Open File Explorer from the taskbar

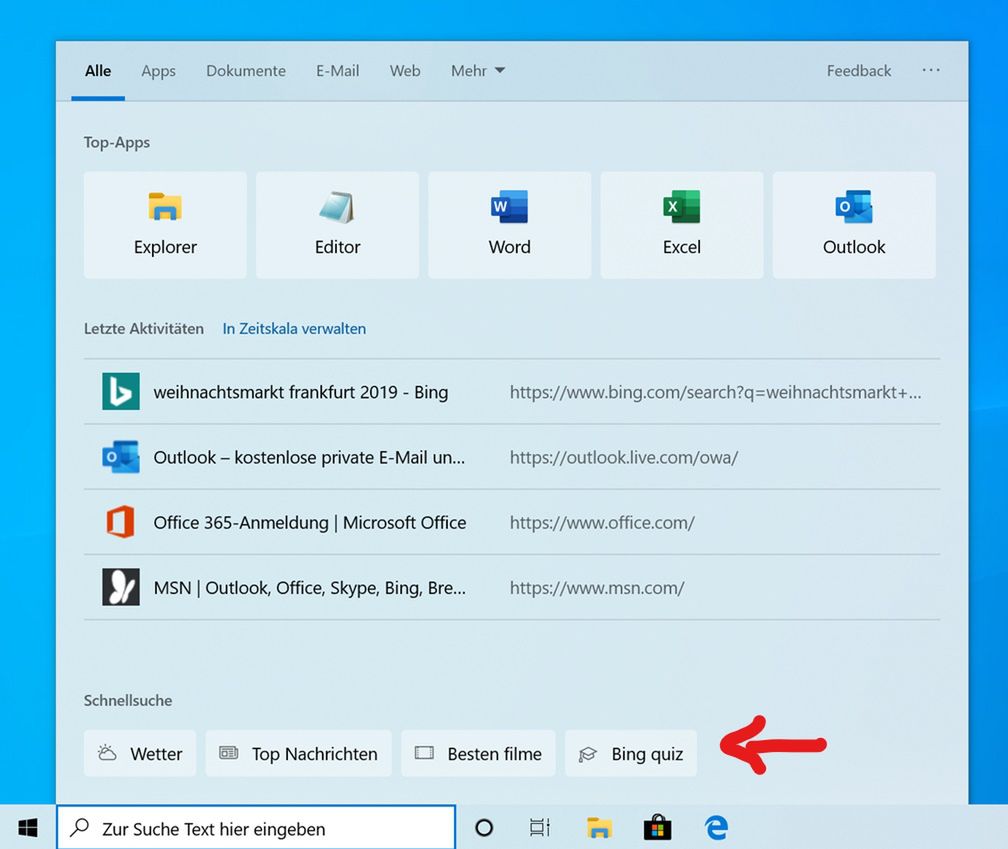tap(599, 828)
